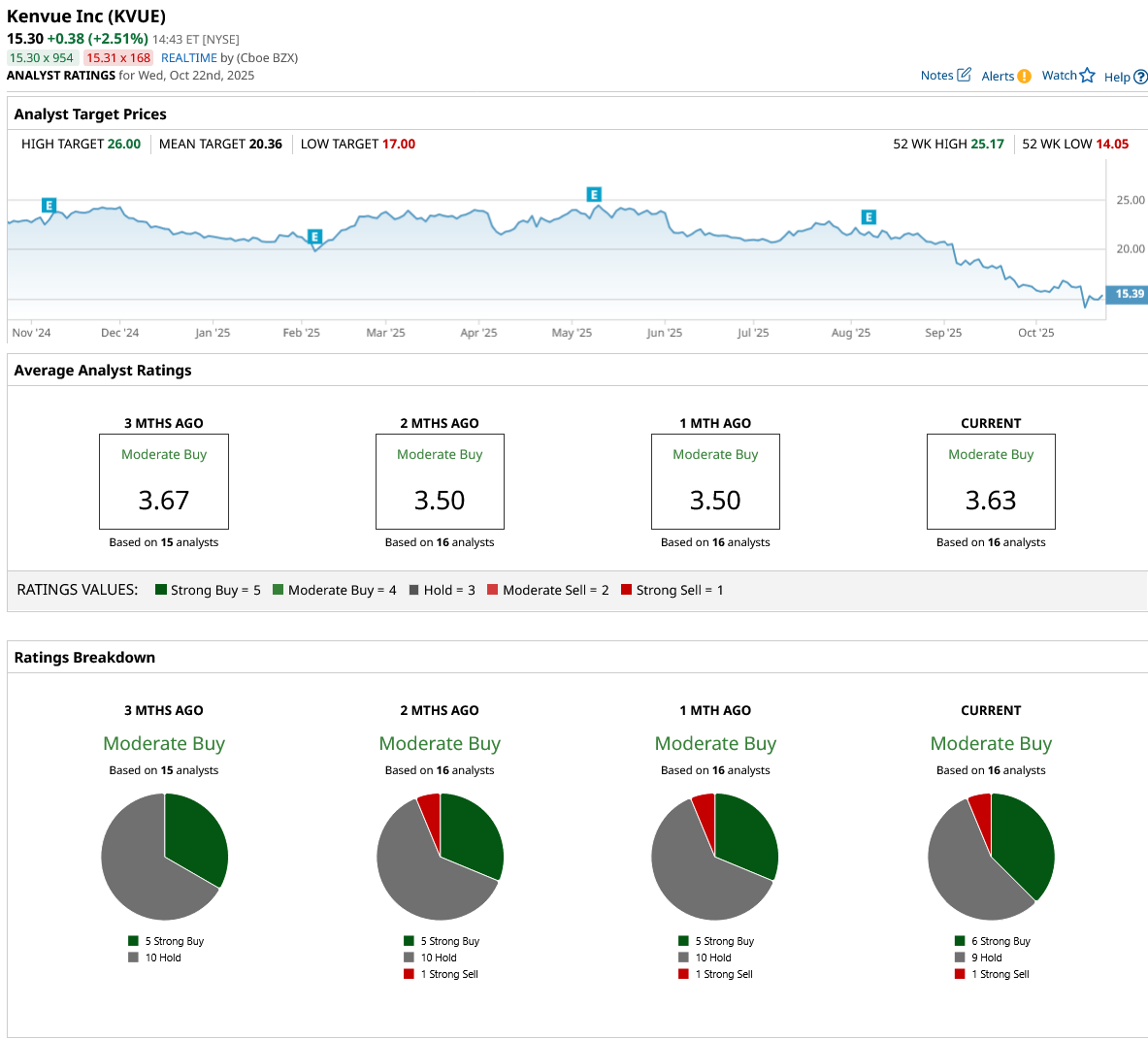Open the REALTIME quote link
Screen dimensions: 1148x1039
(189, 58)
